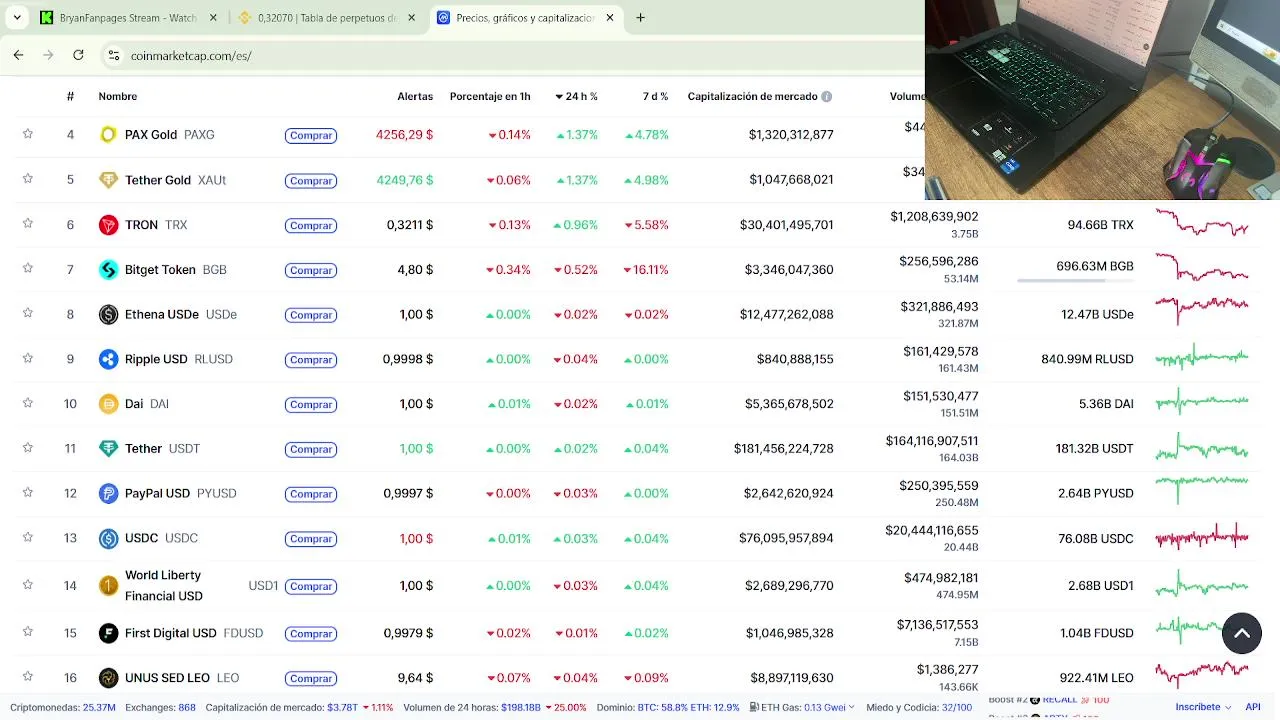Open Tether USDT coin logo

pos(108,449)
